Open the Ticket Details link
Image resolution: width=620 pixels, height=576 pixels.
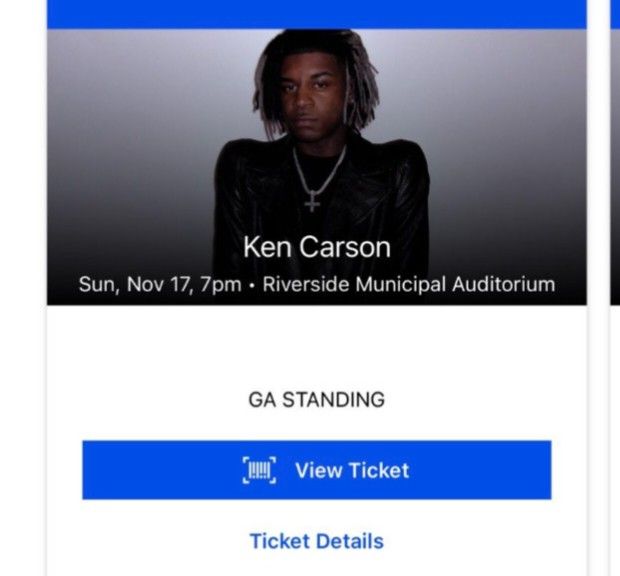316,541
